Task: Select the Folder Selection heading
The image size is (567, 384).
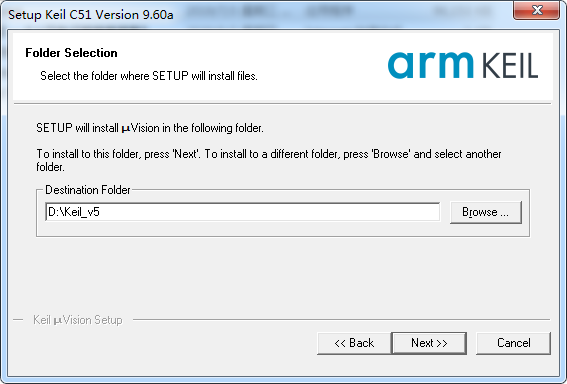Action: (x=71, y=53)
